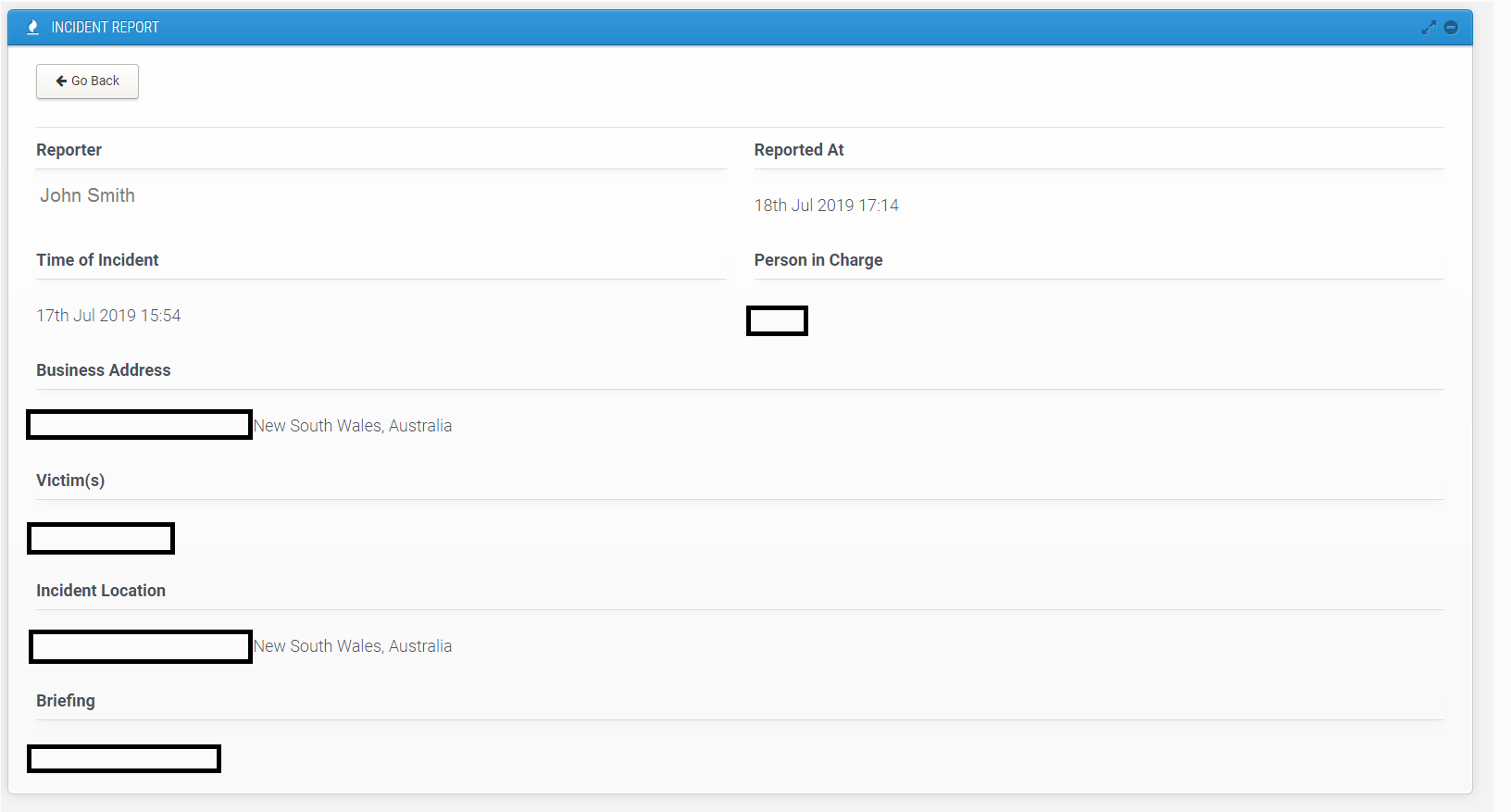Viewport: 1511px width, 812px height.
Task: Click the INCIDENT REPORT panel title
Action: [x=105, y=28]
